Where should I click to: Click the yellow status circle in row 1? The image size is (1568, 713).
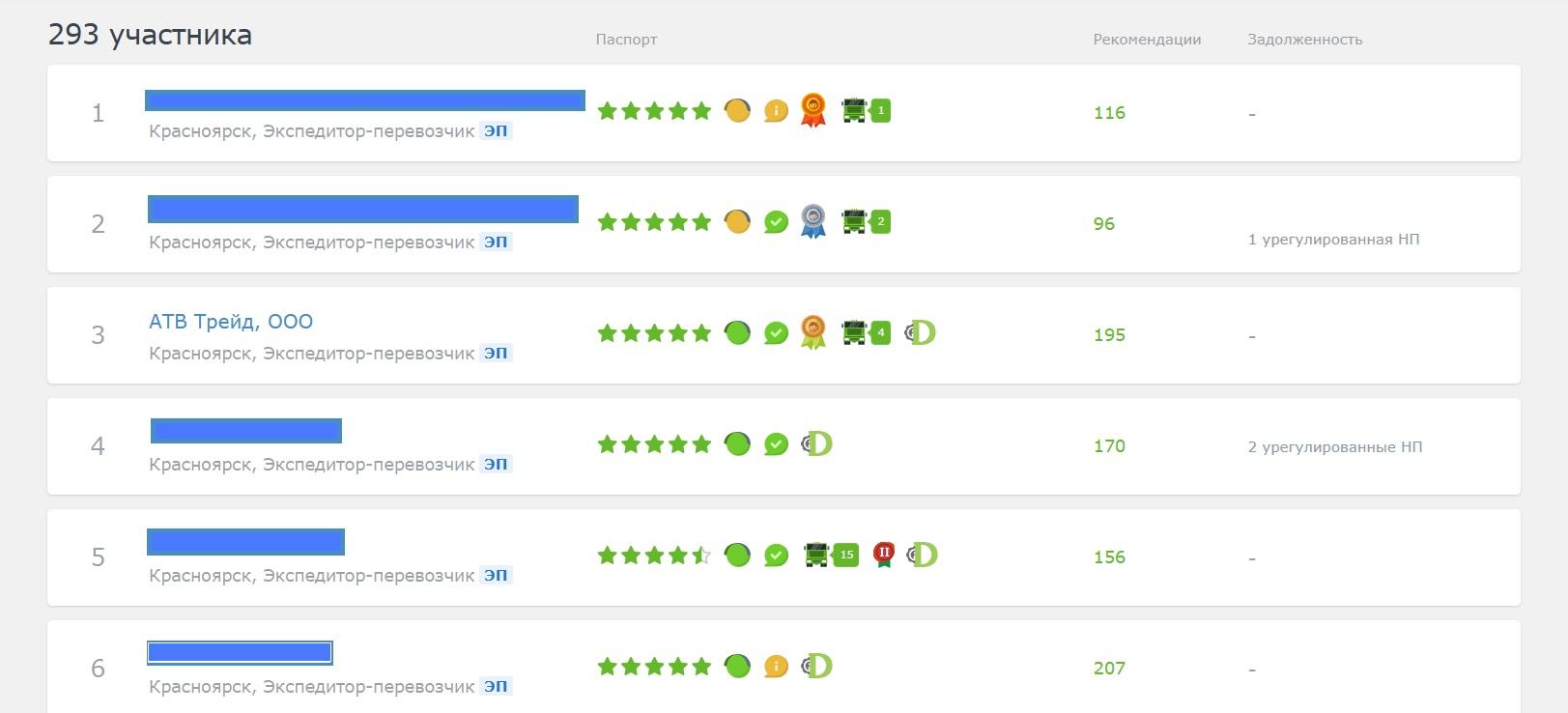point(737,110)
